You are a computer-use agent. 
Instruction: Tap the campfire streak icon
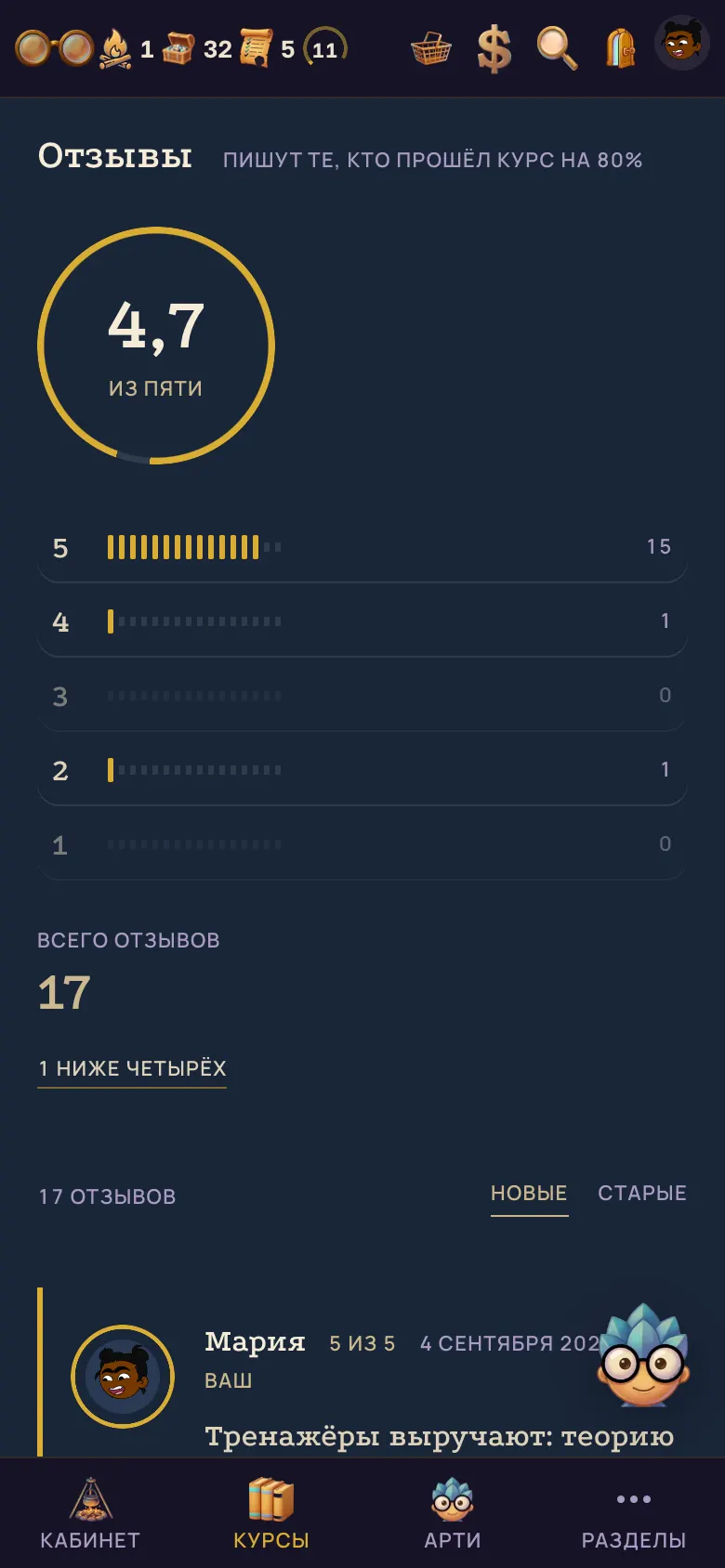115,48
